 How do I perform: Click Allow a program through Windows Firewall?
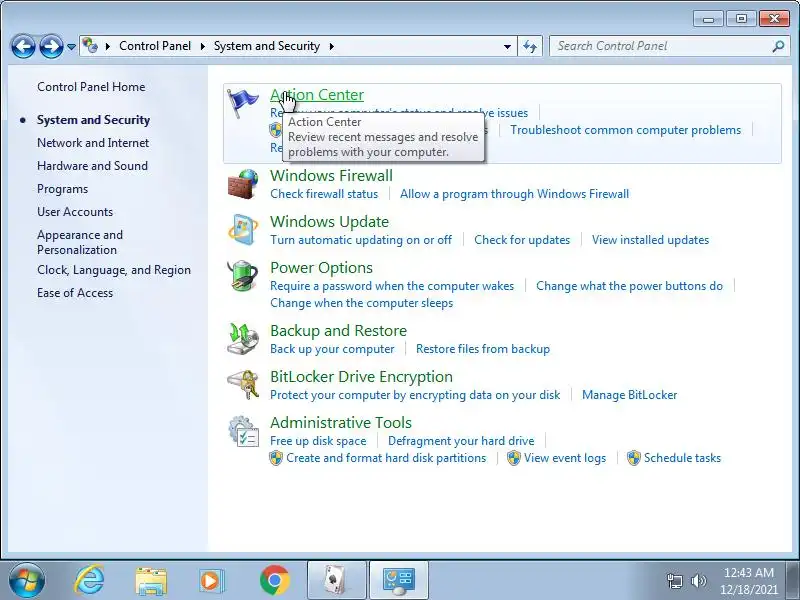(514, 194)
